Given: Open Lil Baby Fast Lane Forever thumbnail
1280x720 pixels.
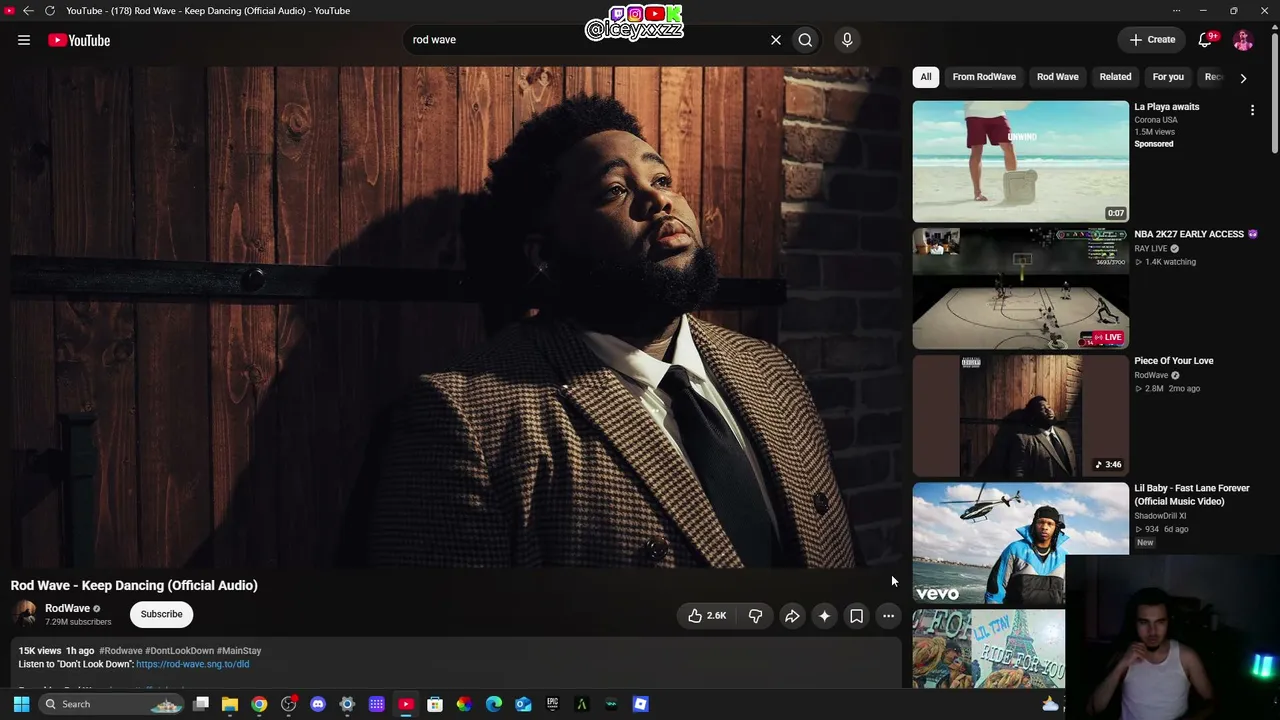Looking at the screenshot, I should pyautogui.click(x=1020, y=544).
